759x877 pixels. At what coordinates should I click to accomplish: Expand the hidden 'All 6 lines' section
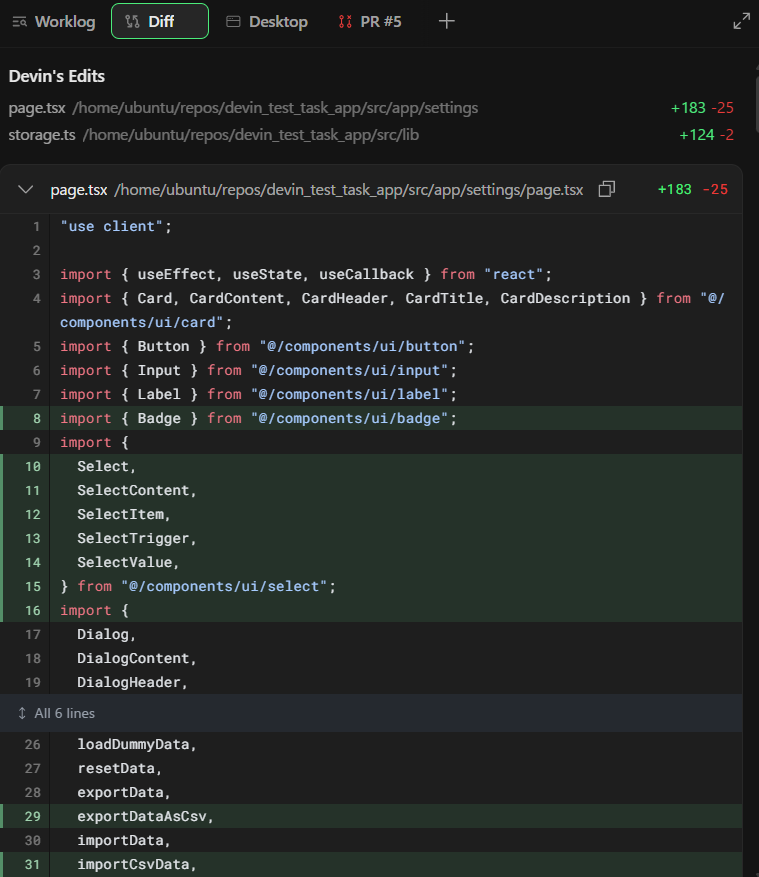click(64, 713)
